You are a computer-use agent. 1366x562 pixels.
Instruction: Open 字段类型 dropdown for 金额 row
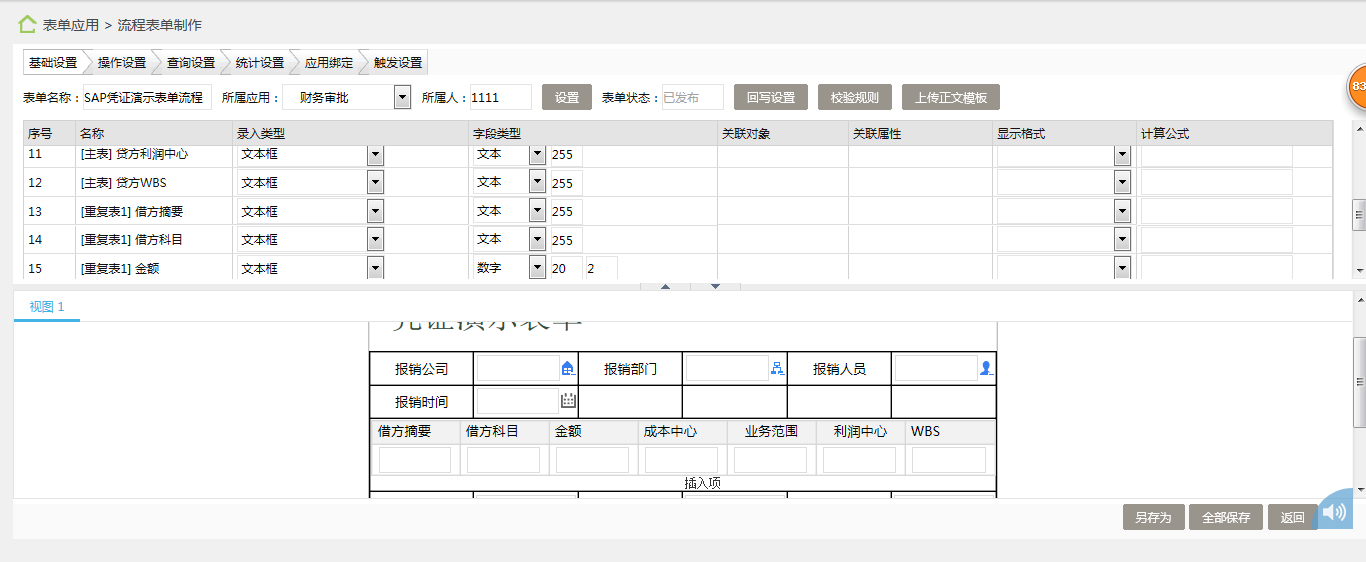(537, 268)
